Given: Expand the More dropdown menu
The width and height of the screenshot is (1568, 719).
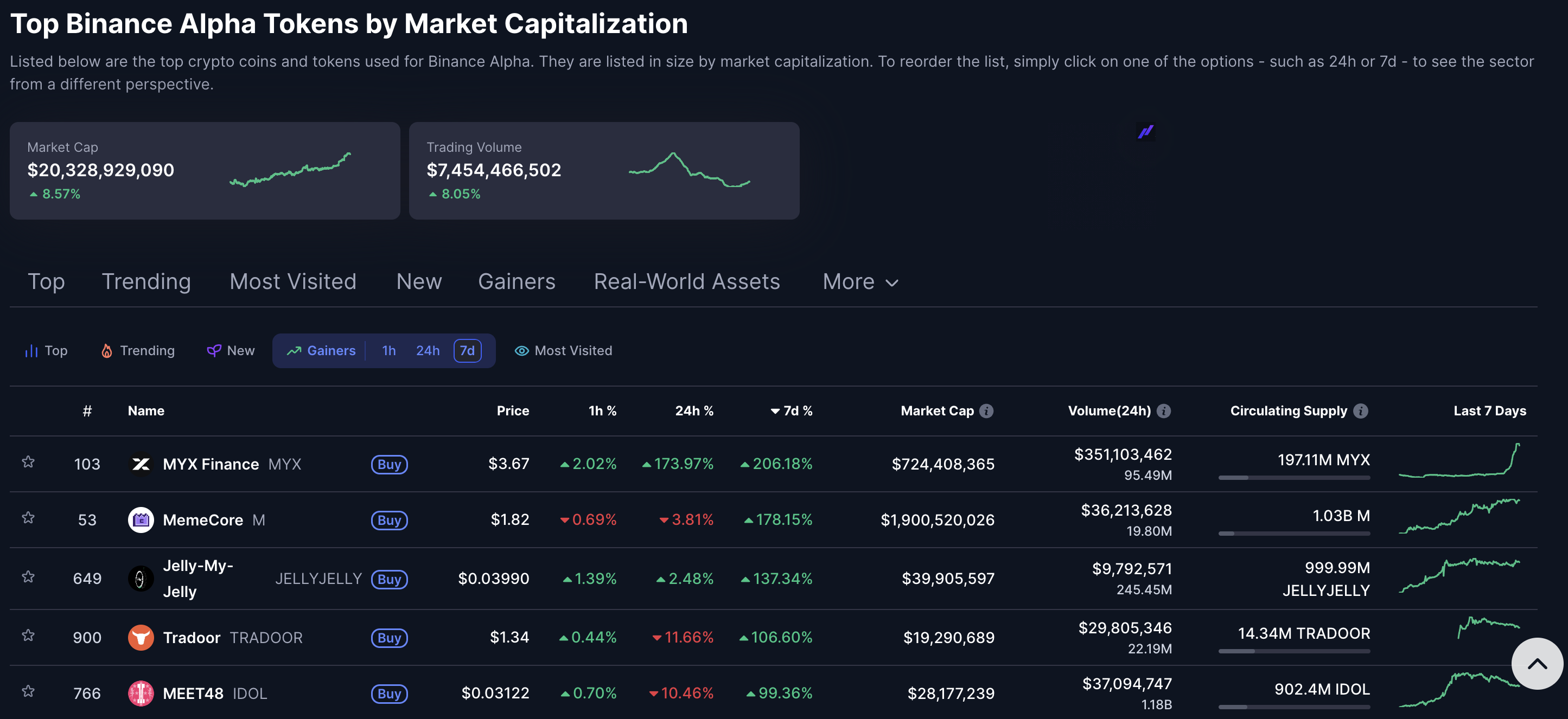Looking at the screenshot, I should click(x=860, y=281).
